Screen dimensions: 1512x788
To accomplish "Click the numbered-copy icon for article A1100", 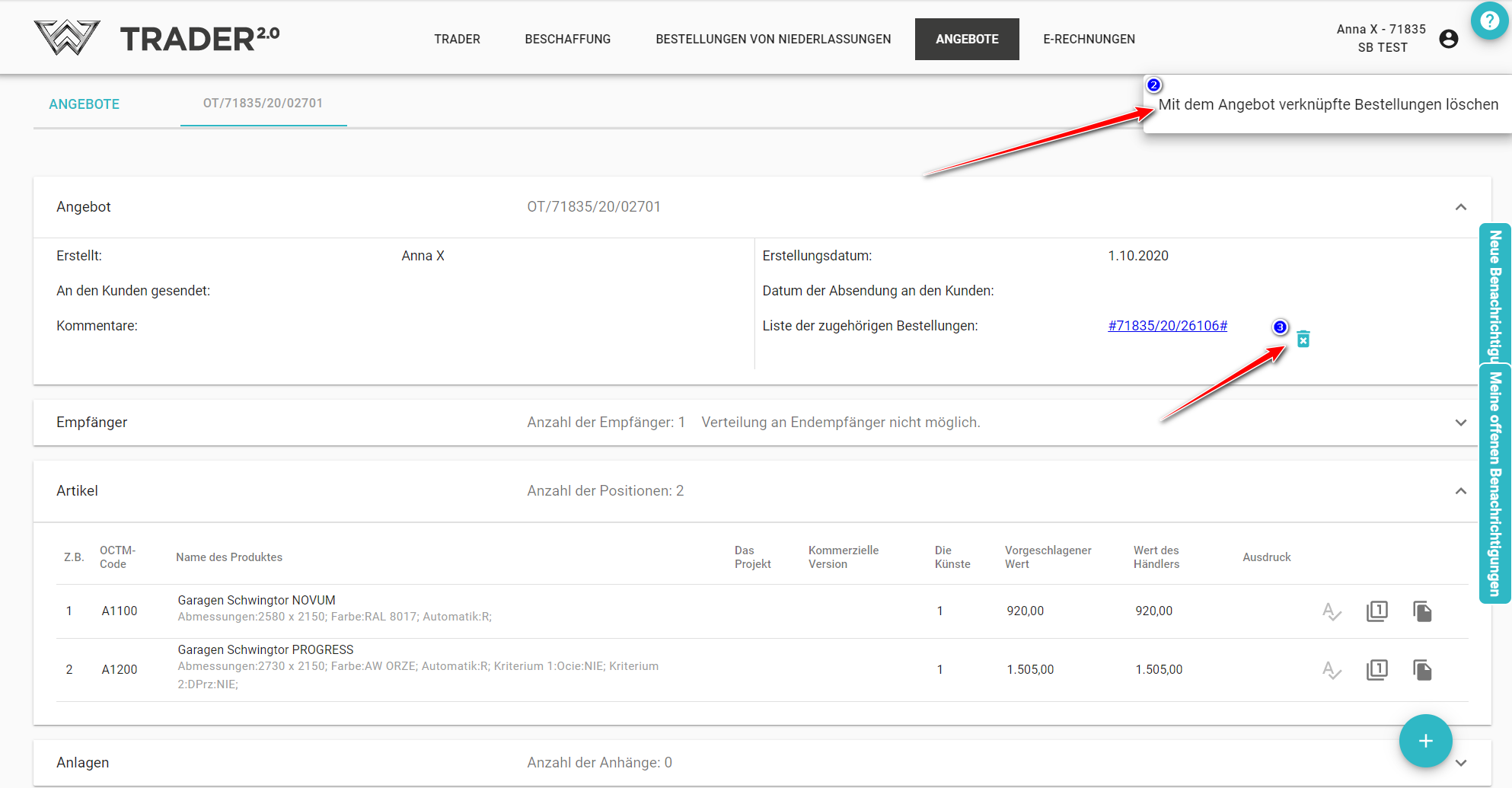I will (1376, 611).
